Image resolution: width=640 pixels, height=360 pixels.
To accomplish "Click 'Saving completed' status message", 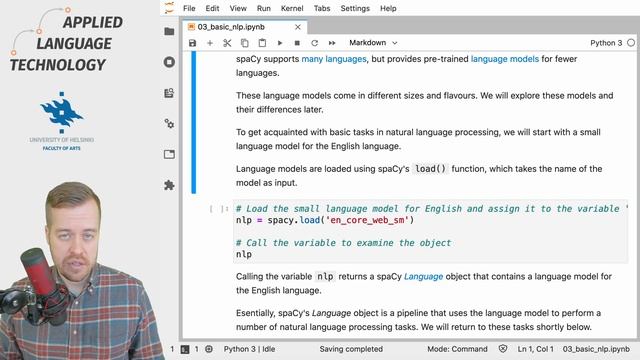I will pyautogui.click(x=351, y=349).
